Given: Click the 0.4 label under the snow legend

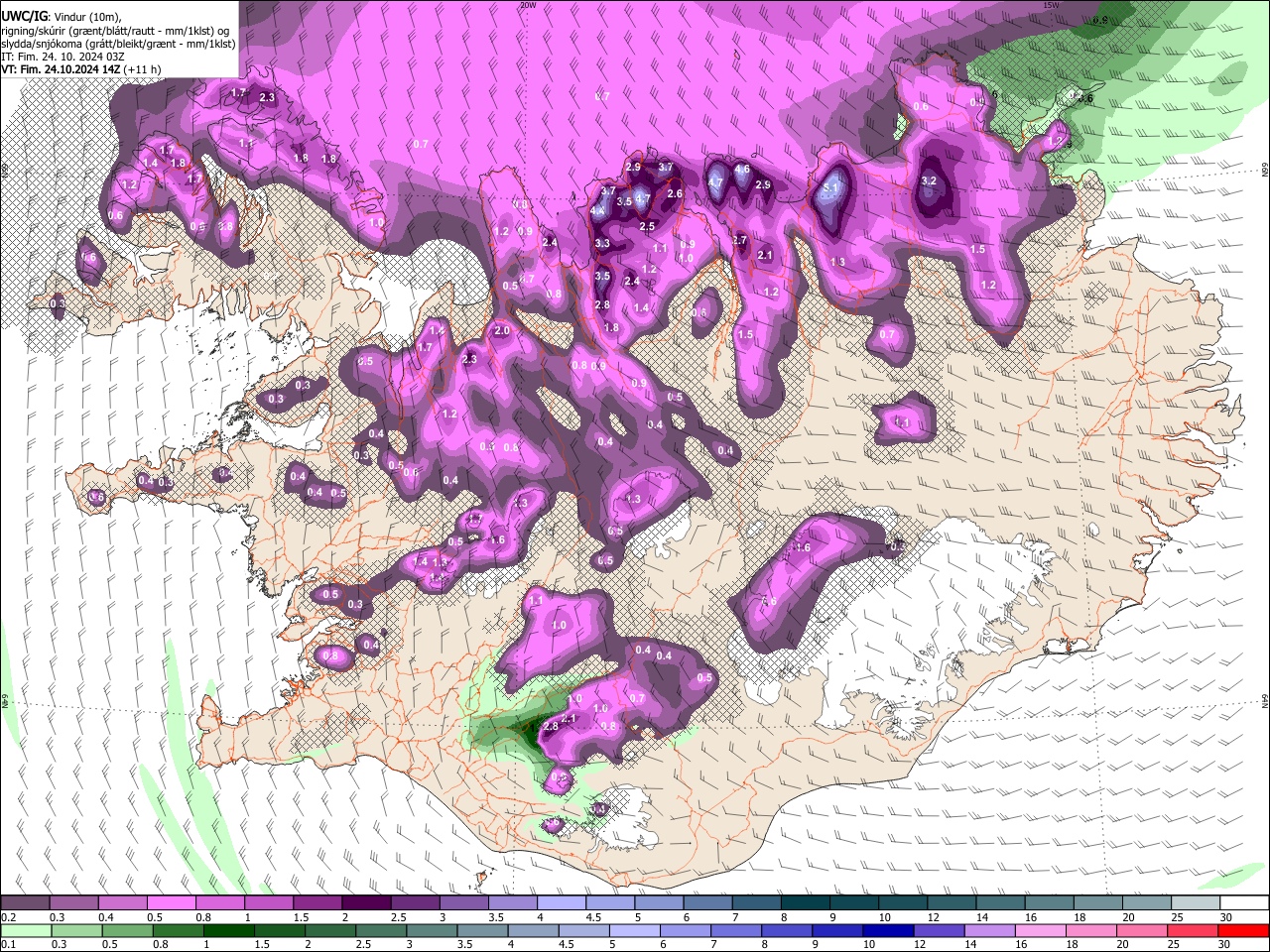Looking at the screenshot, I should 106,917.
